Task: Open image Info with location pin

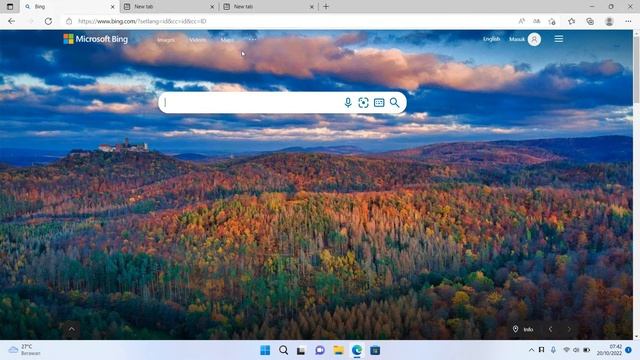Action: [523, 329]
